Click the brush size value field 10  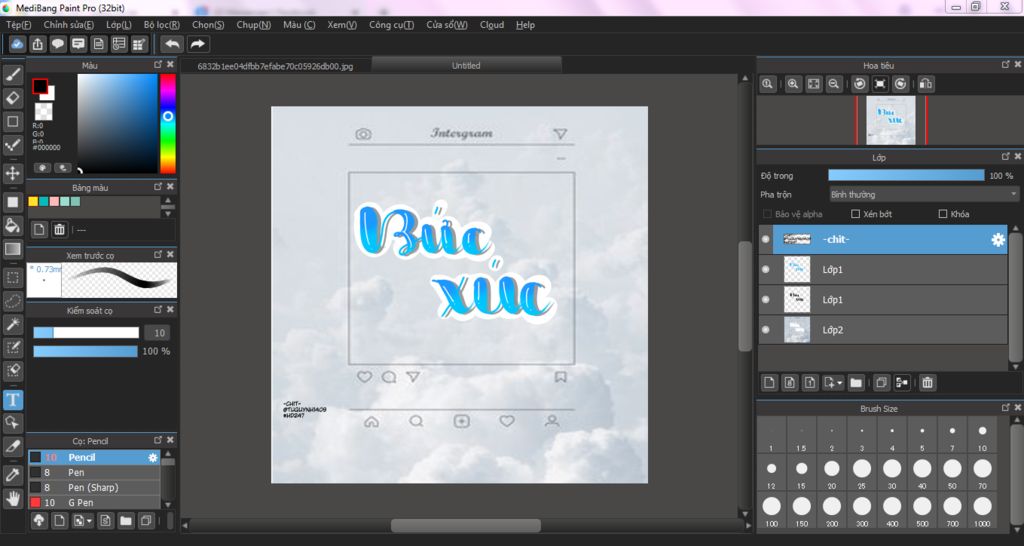(x=159, y=333)
